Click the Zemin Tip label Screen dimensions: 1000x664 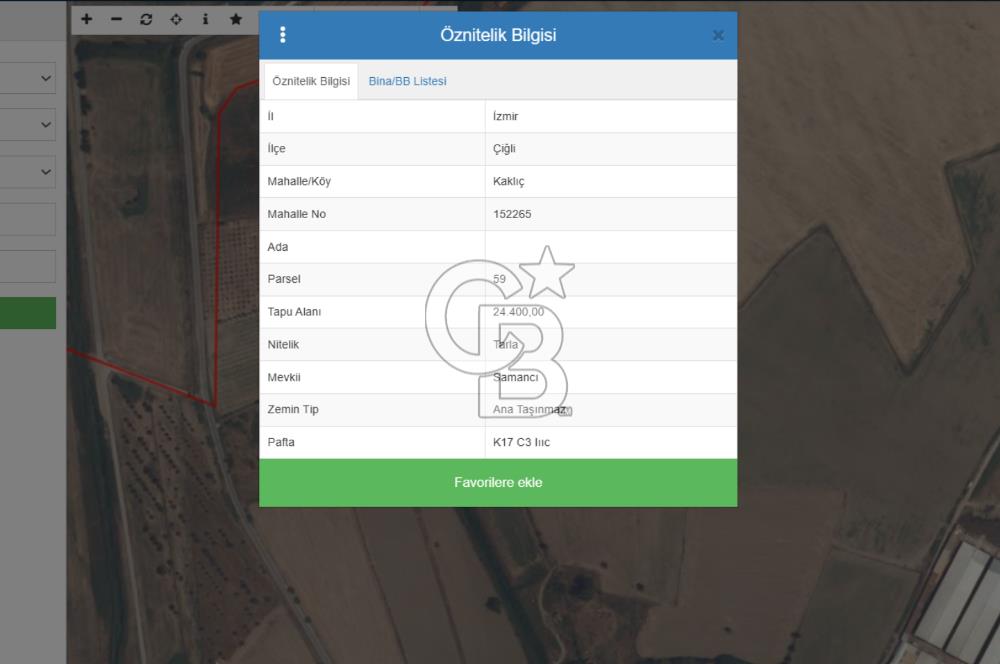click(293, 409)
